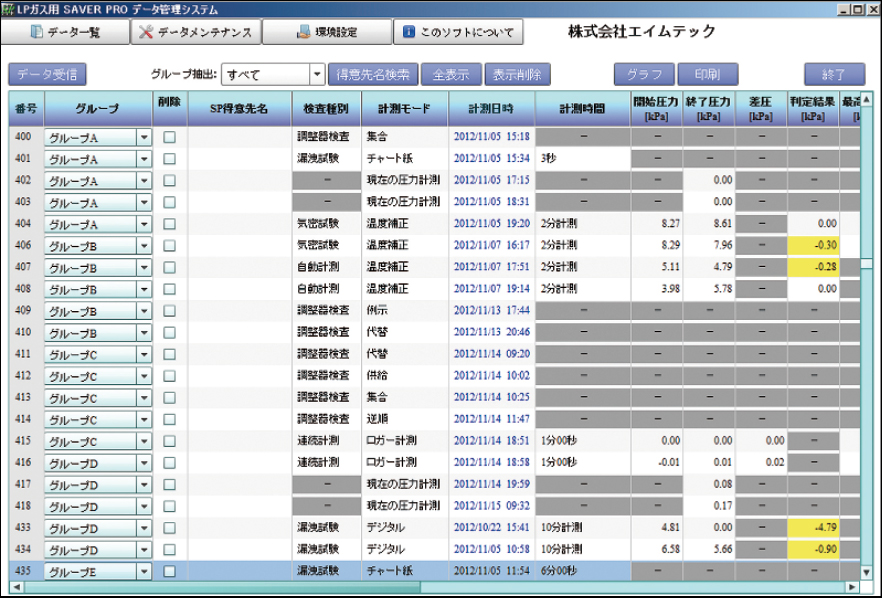This screenshot has height=598, width=882.
Task: Click the app icon in title bar
Action: coord(7,10)
